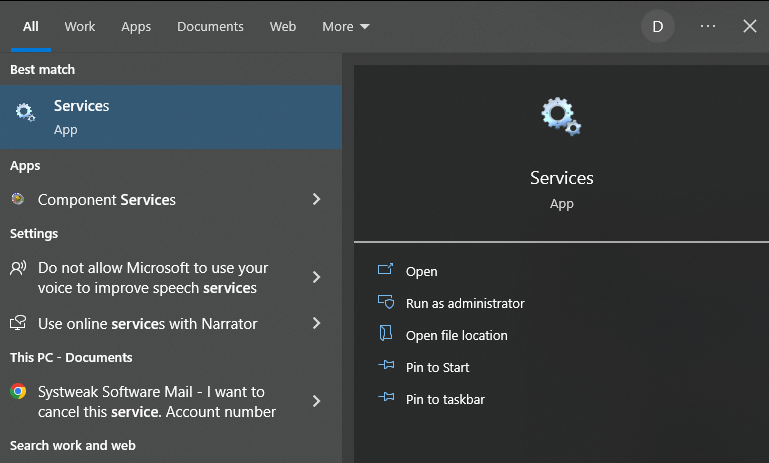This screenshot has height=463, width=769.
Task: Expand the Narrator services result chevron
Action: [x=316, y=323]
